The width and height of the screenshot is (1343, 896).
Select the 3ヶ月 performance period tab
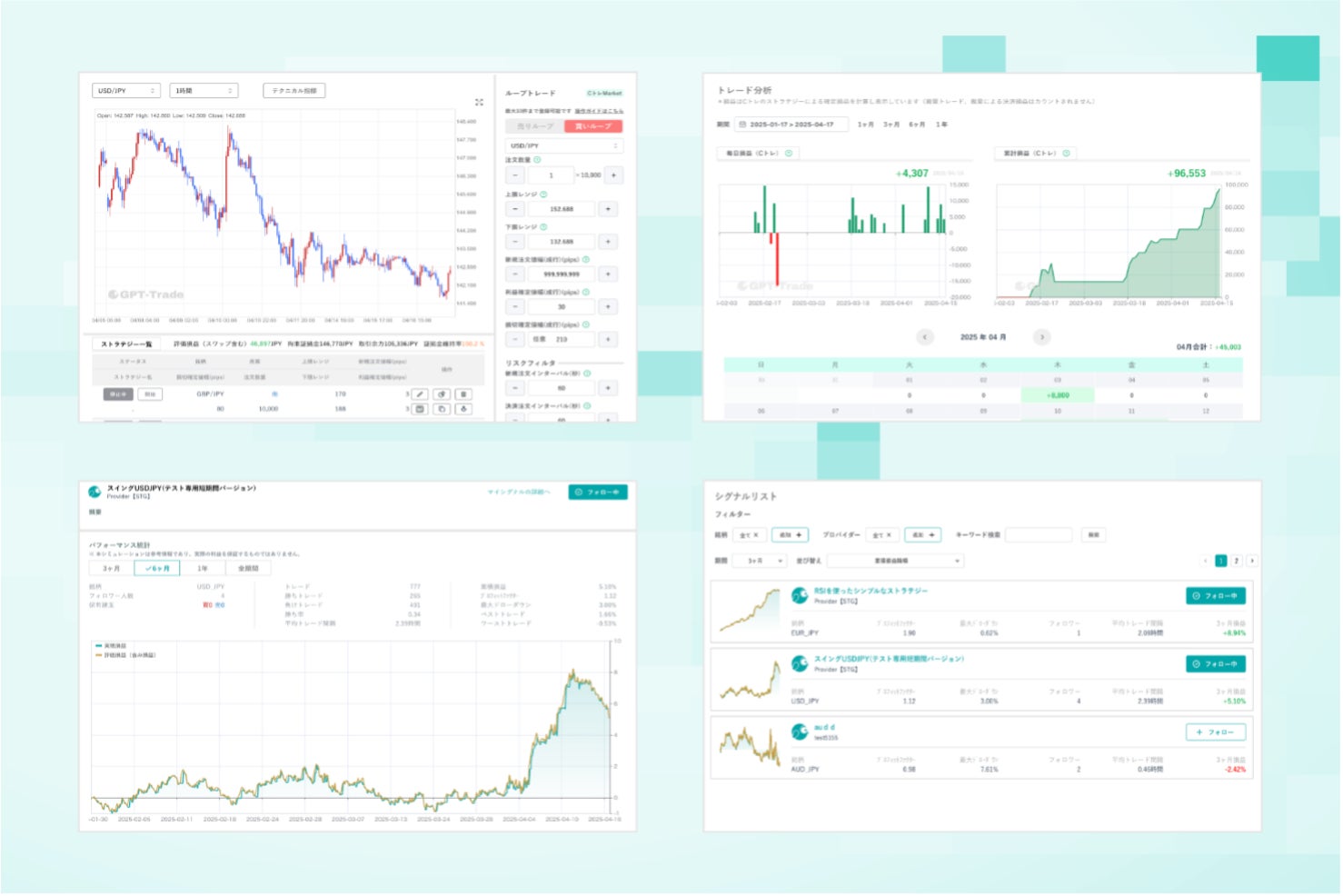click(x=111, y=568)
